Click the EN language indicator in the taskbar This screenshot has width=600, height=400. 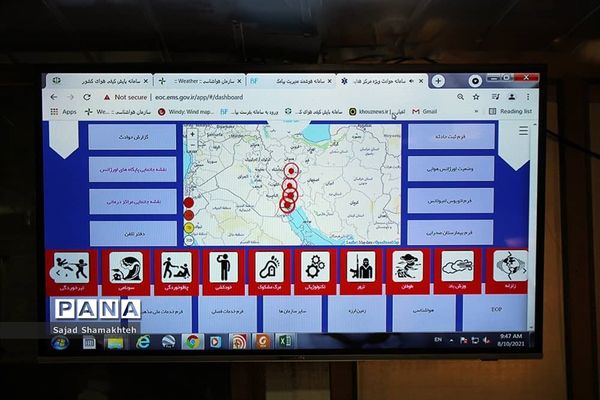[x=438, y=340]
